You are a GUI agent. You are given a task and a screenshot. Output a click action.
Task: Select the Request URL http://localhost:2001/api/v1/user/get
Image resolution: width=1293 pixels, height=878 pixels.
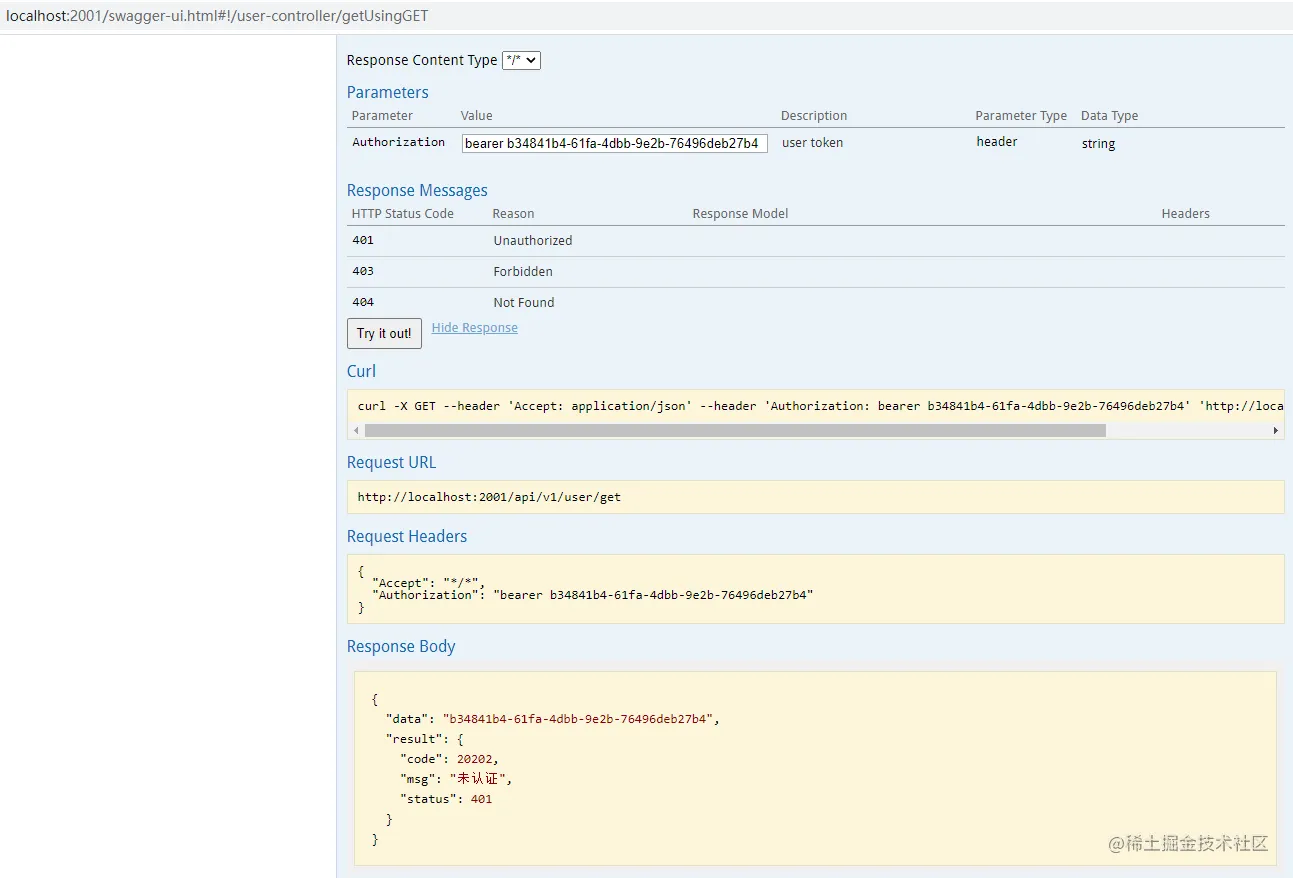(489, 497)
